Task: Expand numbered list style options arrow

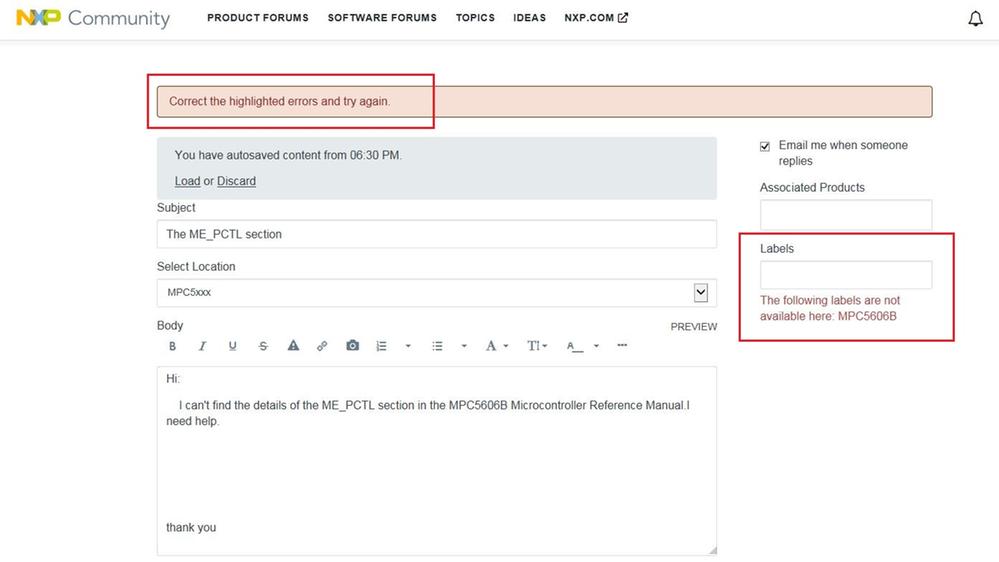Action: coord(408,346)
